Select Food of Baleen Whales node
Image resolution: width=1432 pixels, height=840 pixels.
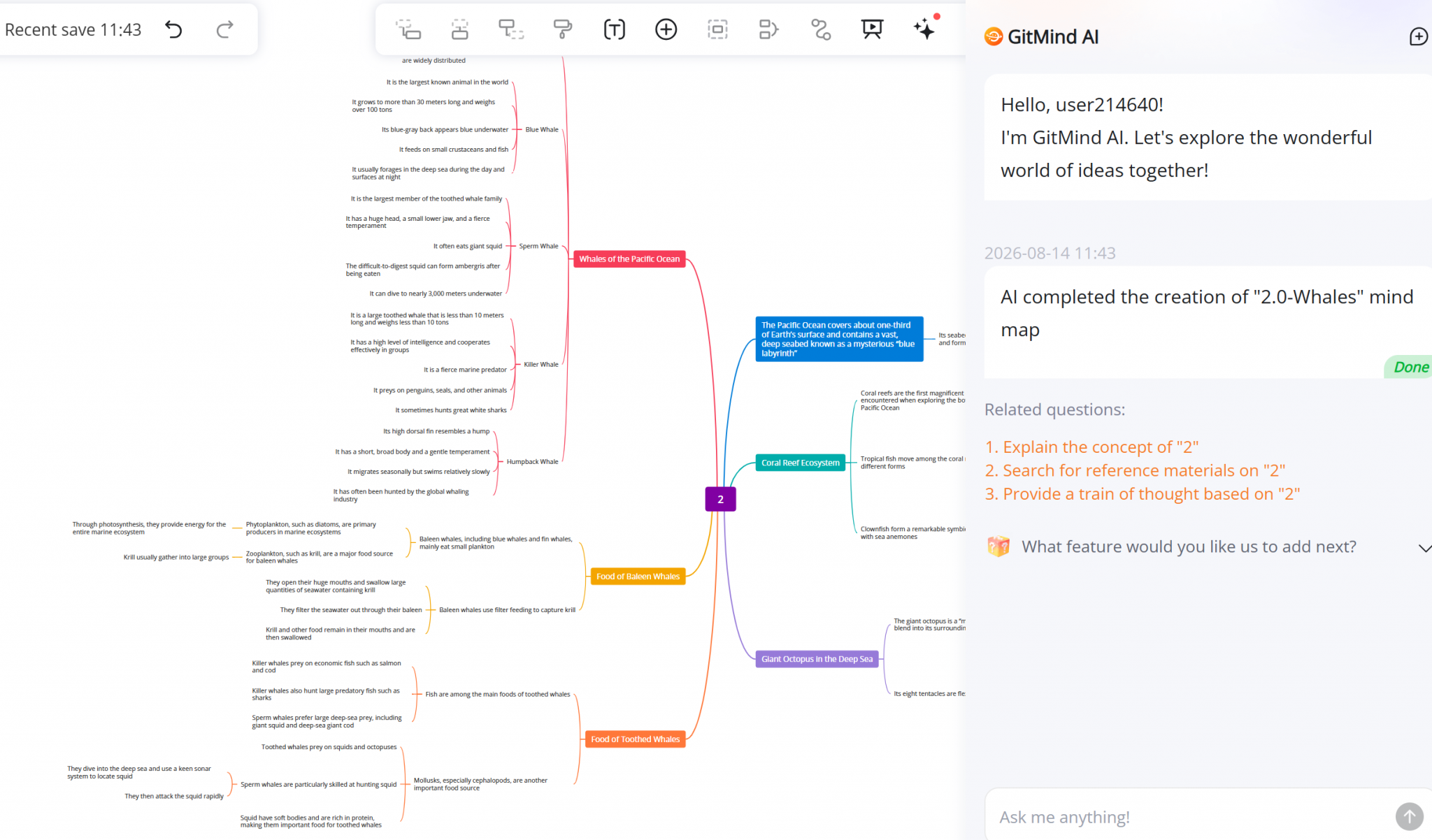pos(638,577)
